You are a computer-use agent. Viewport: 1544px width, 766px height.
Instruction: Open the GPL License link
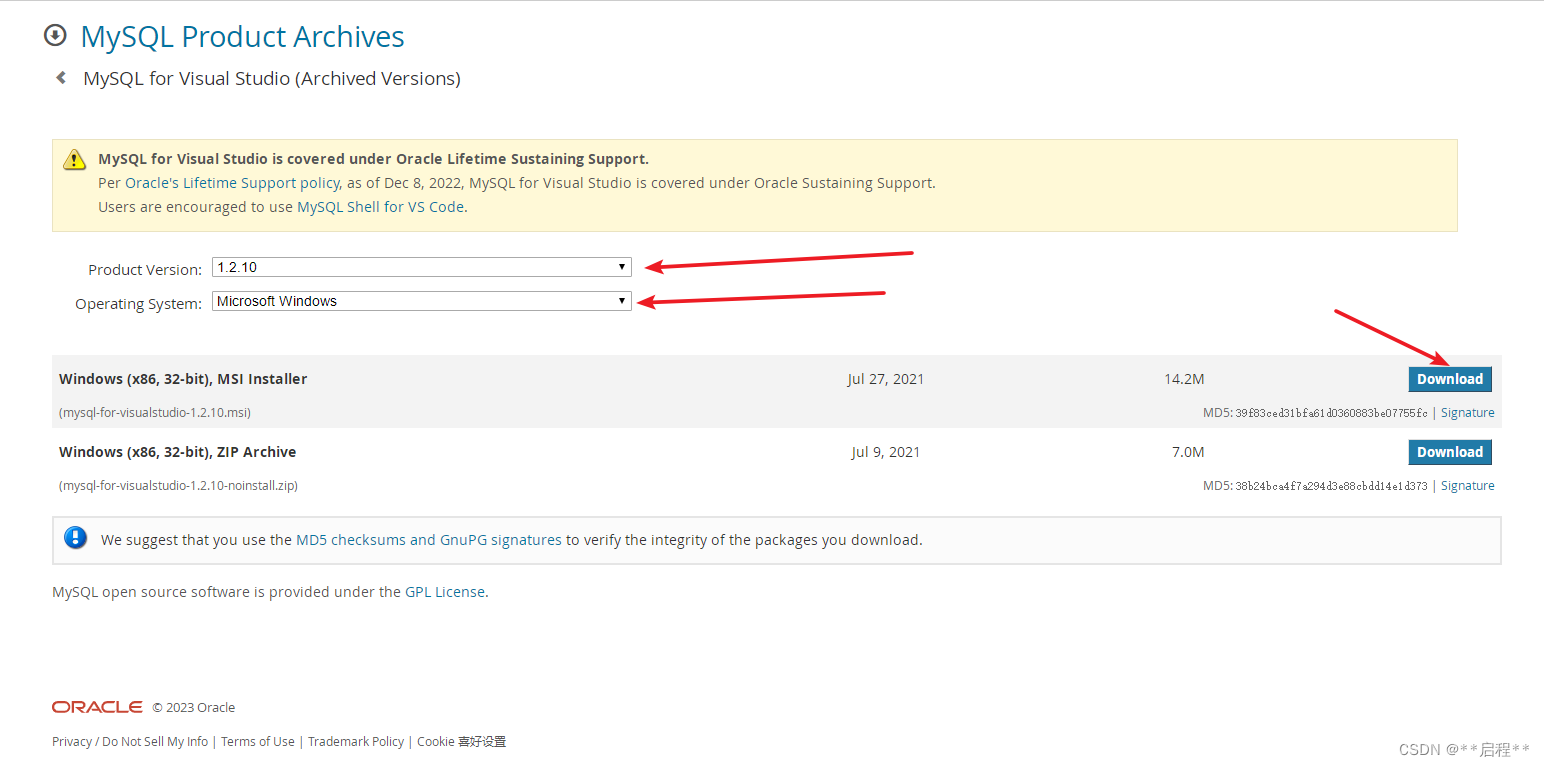pos(446,591)
